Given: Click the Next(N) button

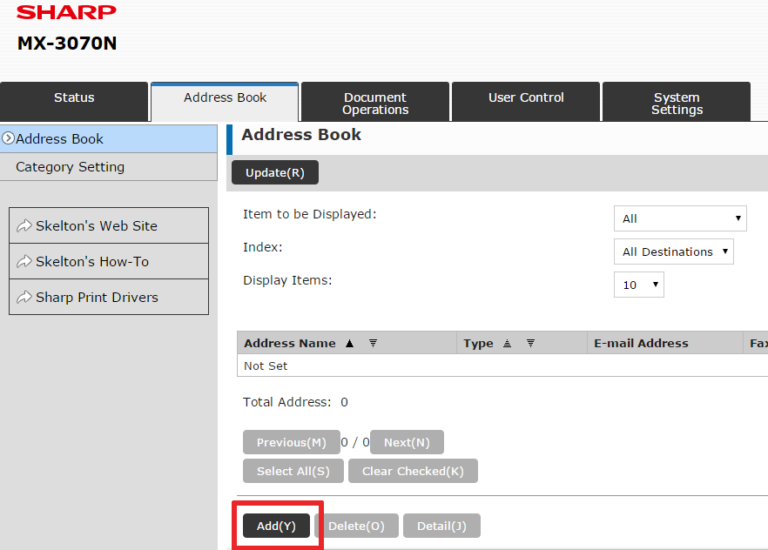Looking at the screenshot, I should pos(407,442).
